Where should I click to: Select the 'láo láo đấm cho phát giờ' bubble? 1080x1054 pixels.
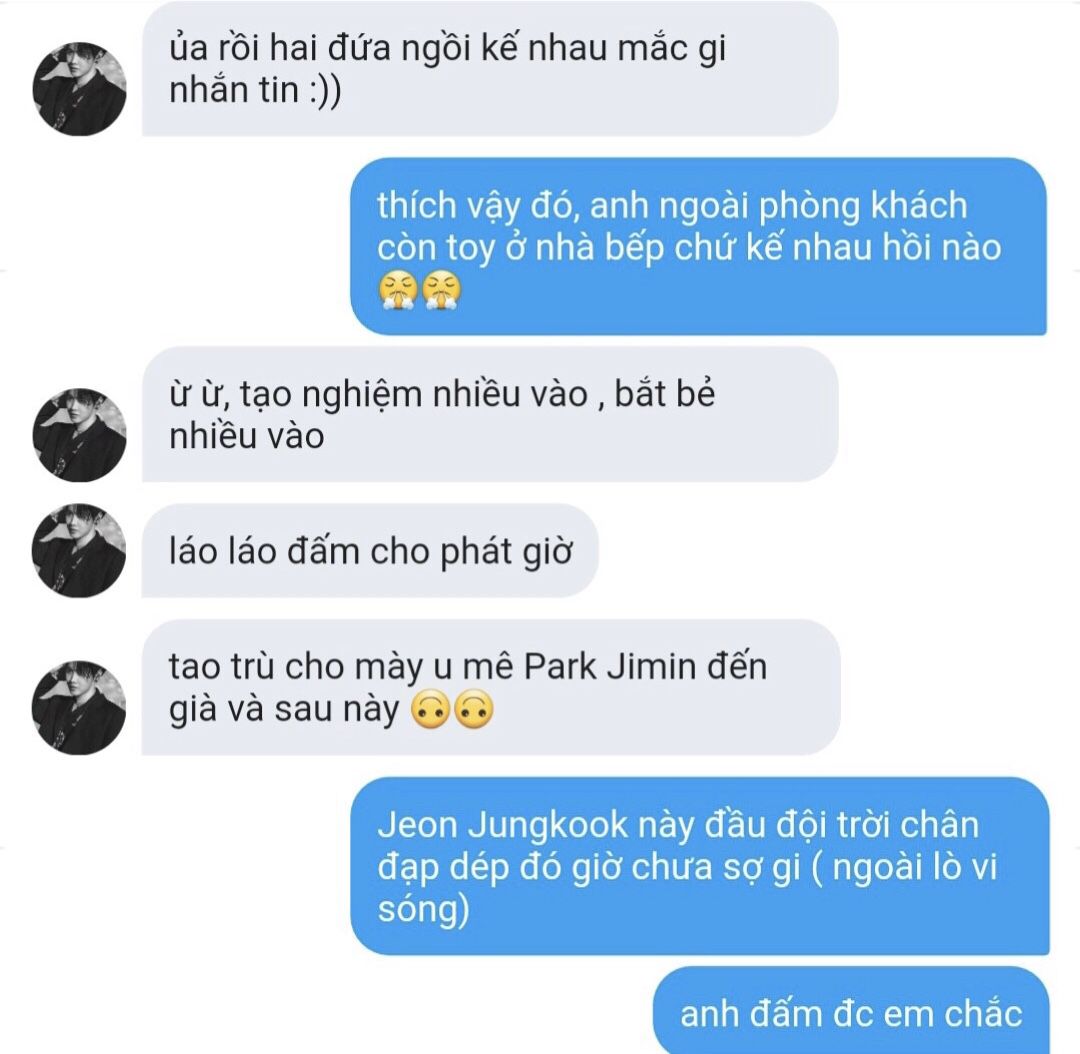coord(370,550)
